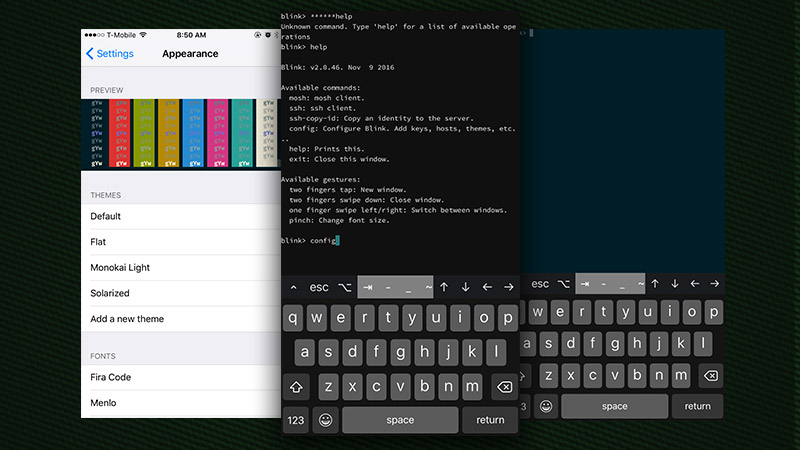Tap the left arrow key in middle terminal toolbar

click(487, 287)
